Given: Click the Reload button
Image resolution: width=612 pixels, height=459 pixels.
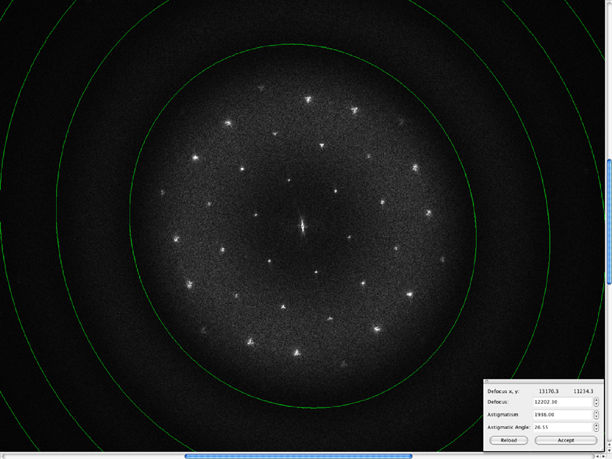Looking at the screenshot, I should 509,440.
